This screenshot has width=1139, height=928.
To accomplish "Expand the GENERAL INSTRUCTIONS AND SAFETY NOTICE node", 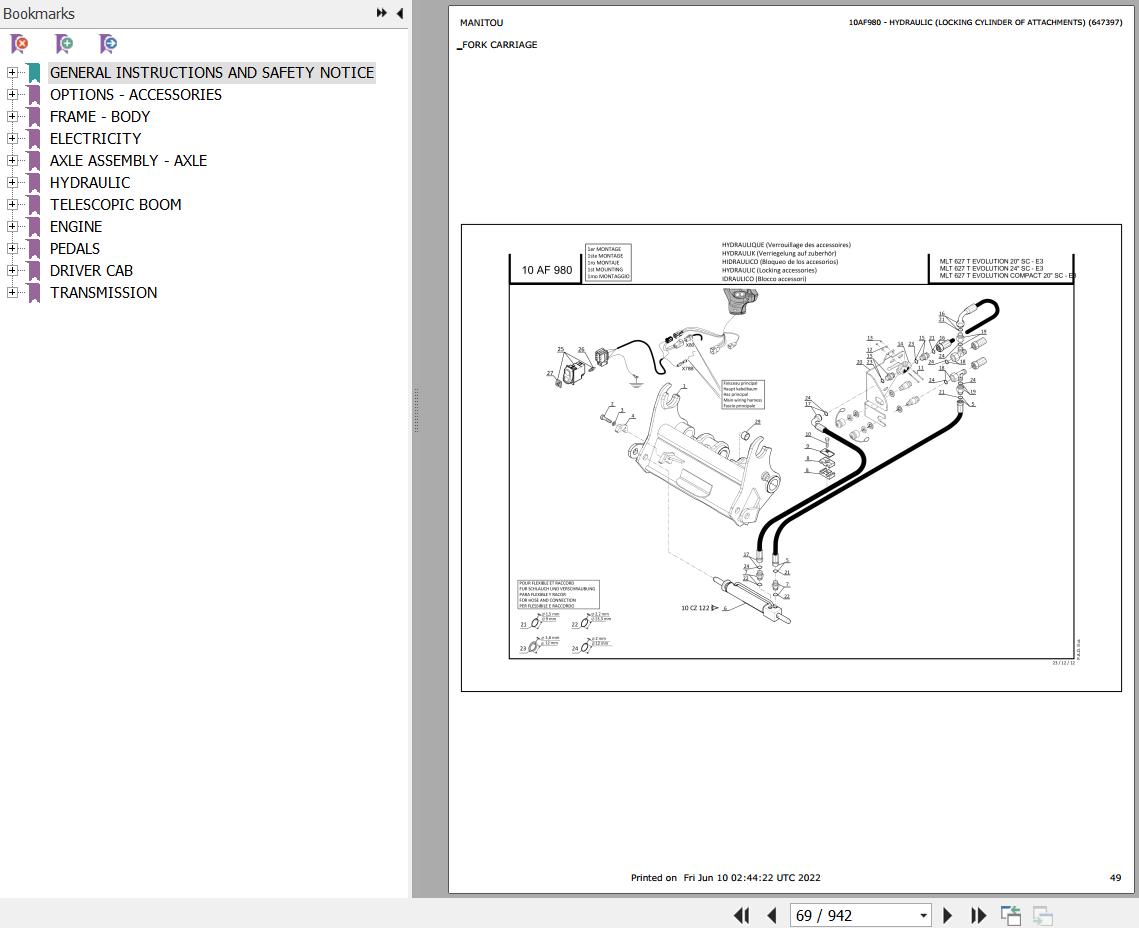I will click(12, 73).
